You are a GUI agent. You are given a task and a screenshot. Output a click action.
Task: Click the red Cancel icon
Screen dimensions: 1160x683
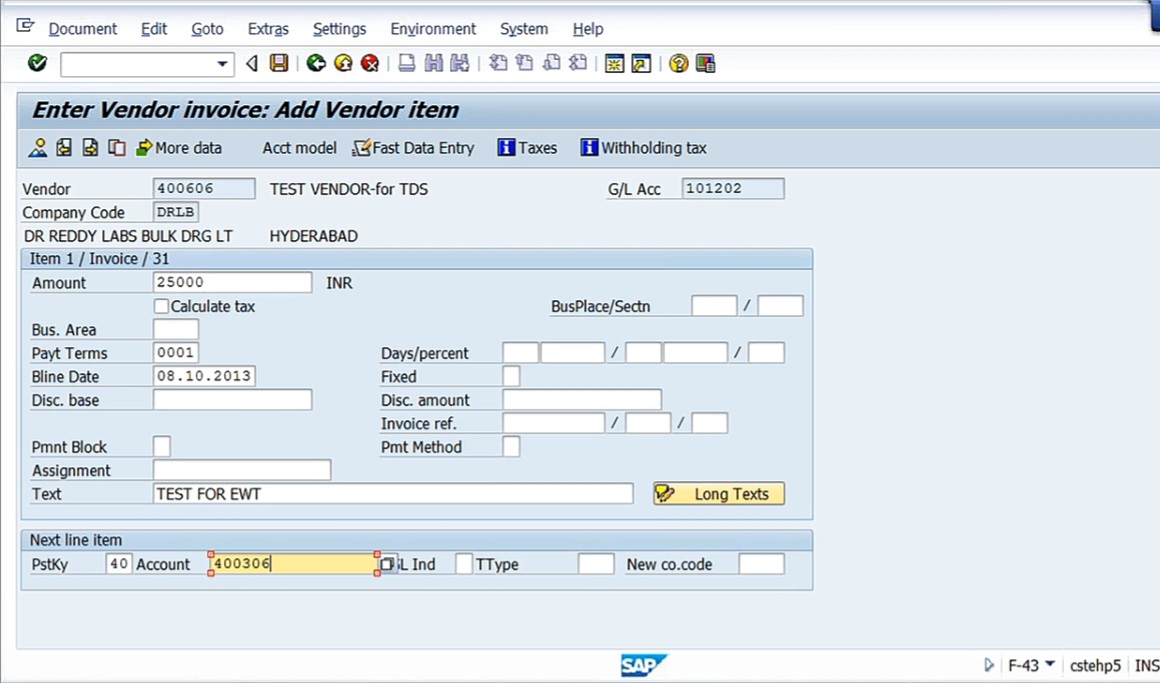point(370,63)
